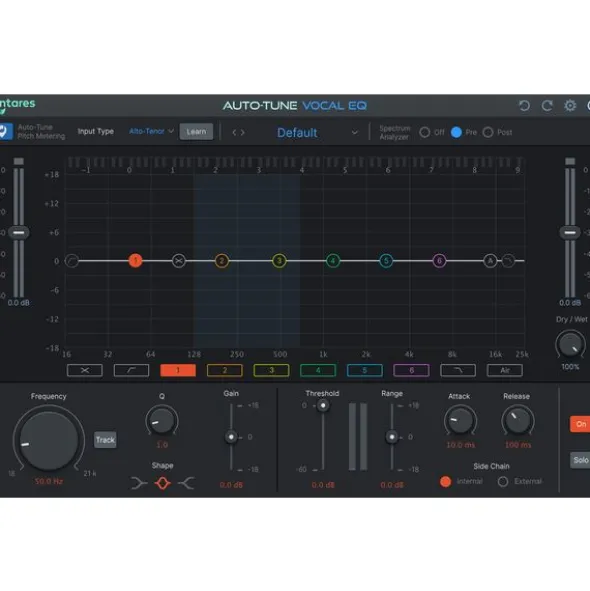Select band 5 tab
The width and height of the screenshot is (590, 591).
coord(365,370)
